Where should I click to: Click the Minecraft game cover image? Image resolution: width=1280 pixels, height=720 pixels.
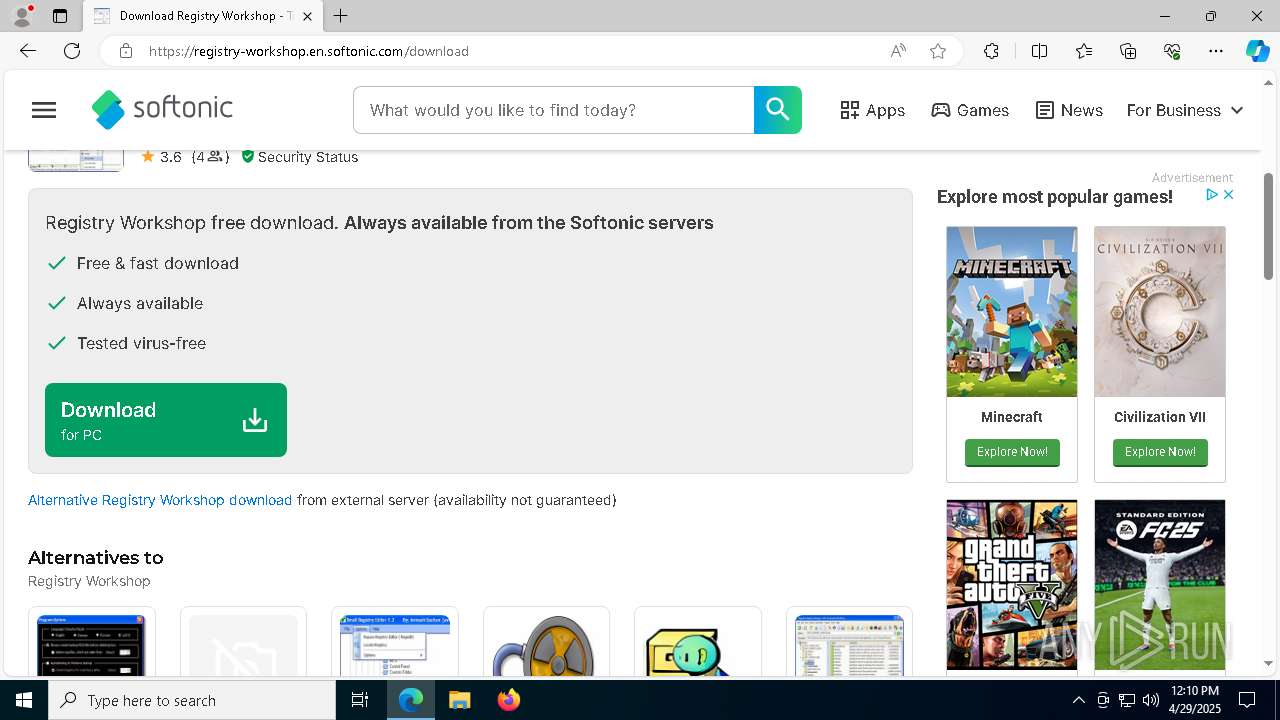coord(1012,311)
